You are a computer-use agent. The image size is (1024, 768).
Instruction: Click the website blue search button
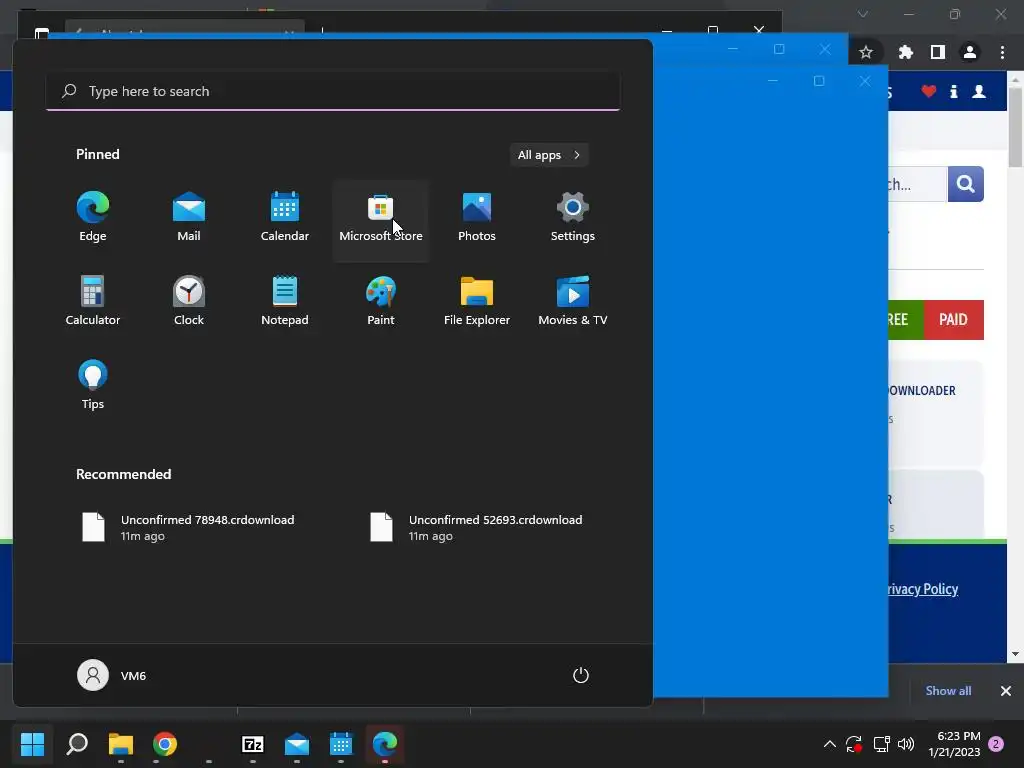pos(965,184)
